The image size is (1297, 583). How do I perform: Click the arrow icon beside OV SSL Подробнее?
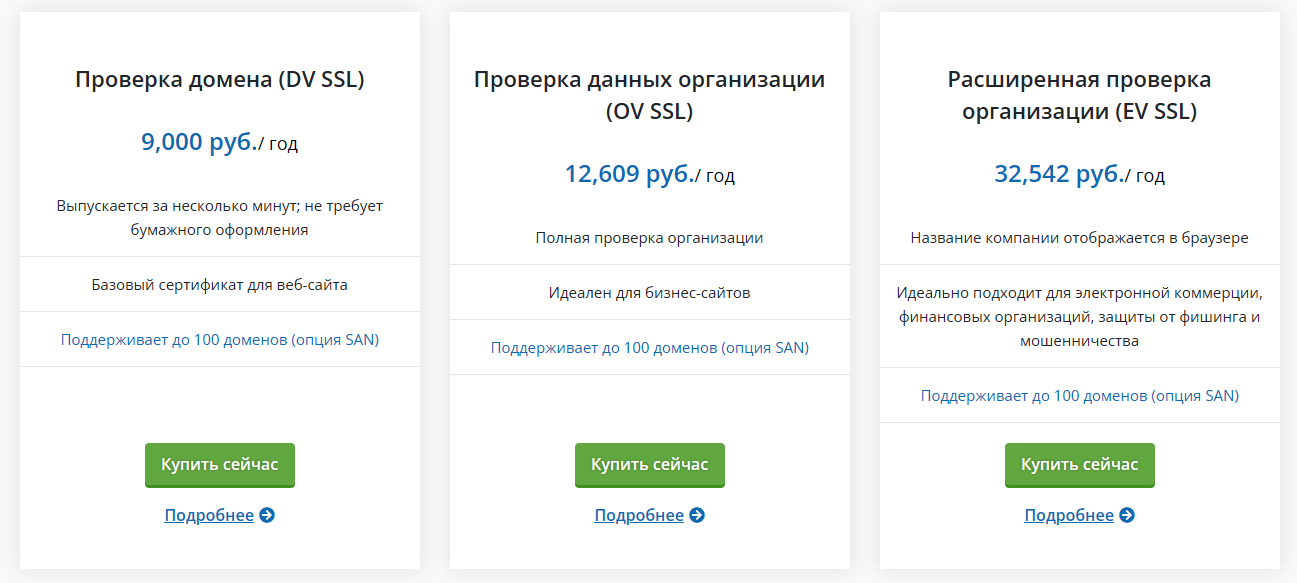click(697, 515)
